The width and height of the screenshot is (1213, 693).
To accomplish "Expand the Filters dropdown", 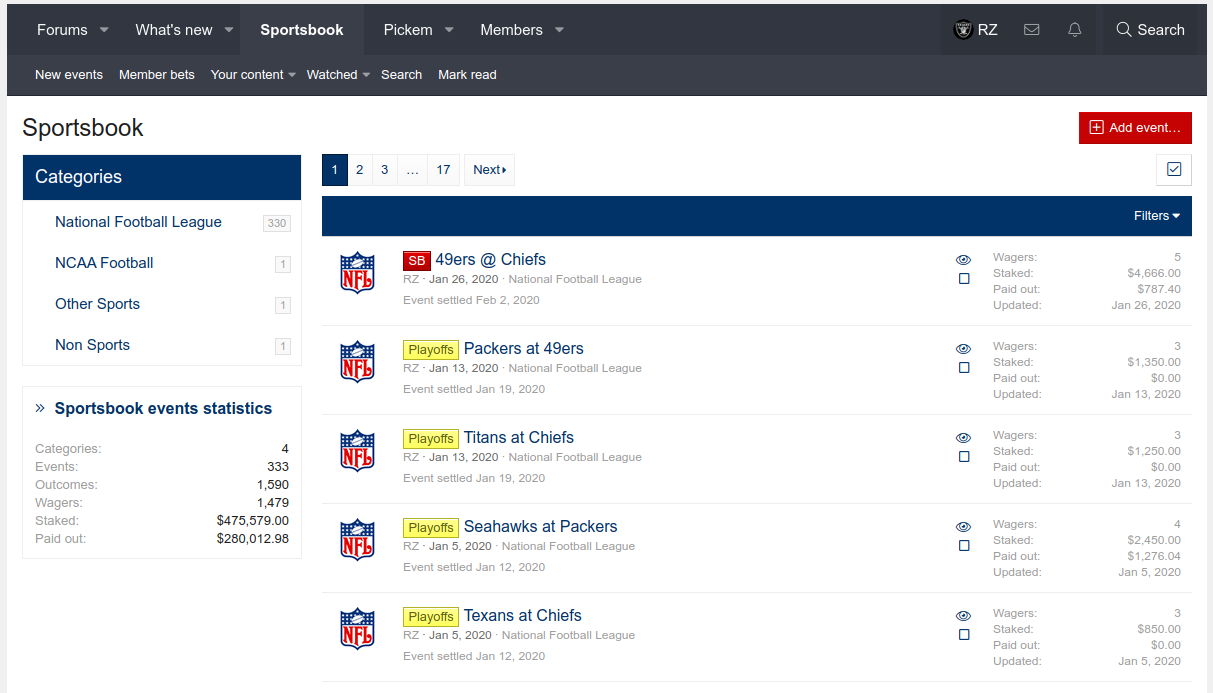I will [x=1156, y=216].
